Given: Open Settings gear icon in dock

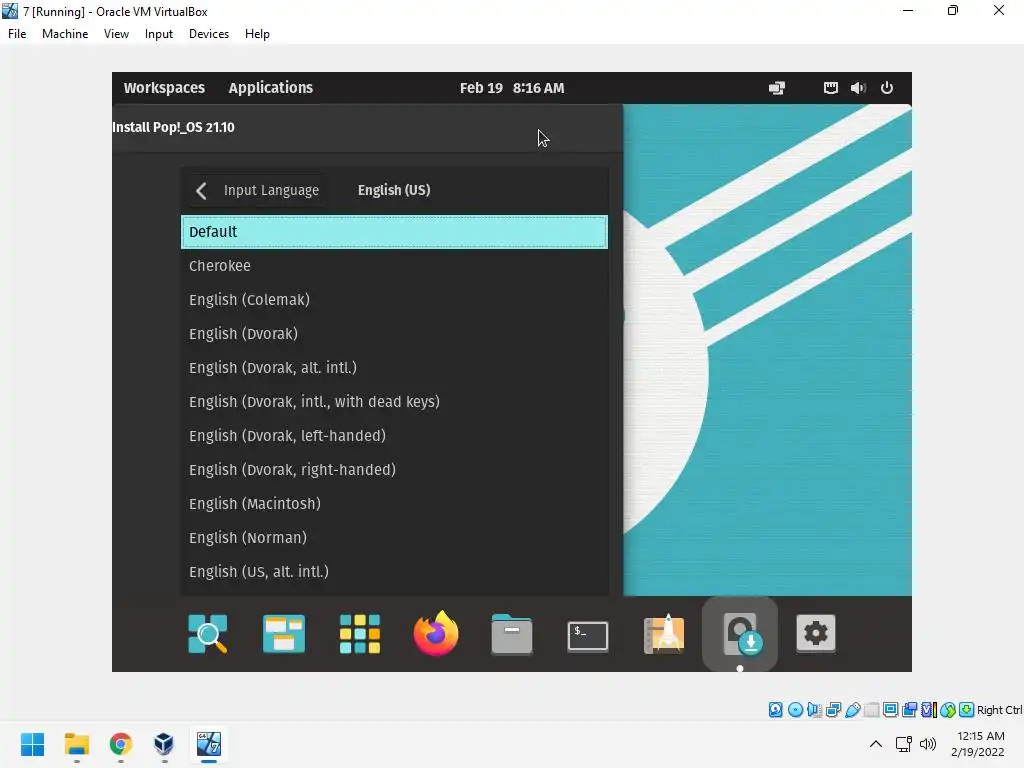Looking at the screenshot, I should point(816,633).
